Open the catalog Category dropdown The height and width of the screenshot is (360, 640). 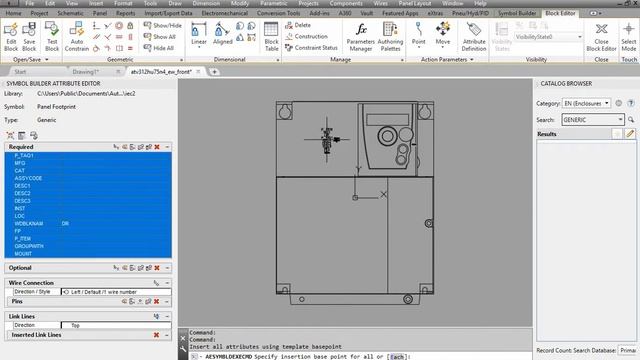click(x=586, y=103)
